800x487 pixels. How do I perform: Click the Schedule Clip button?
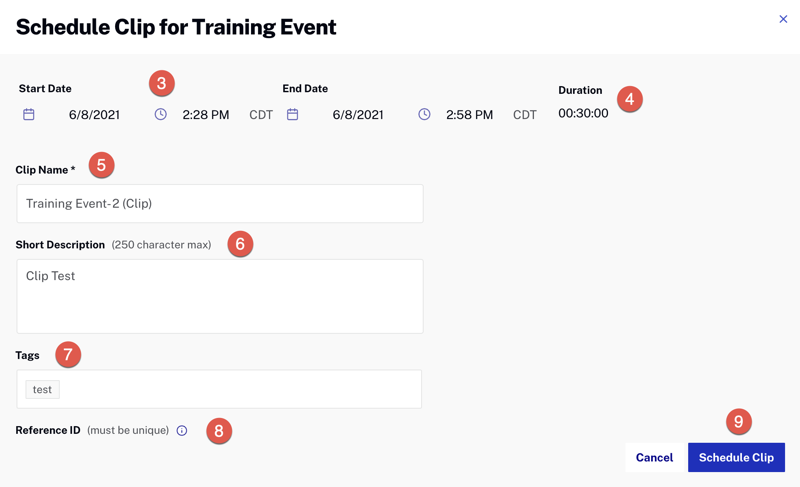point(736,457)
